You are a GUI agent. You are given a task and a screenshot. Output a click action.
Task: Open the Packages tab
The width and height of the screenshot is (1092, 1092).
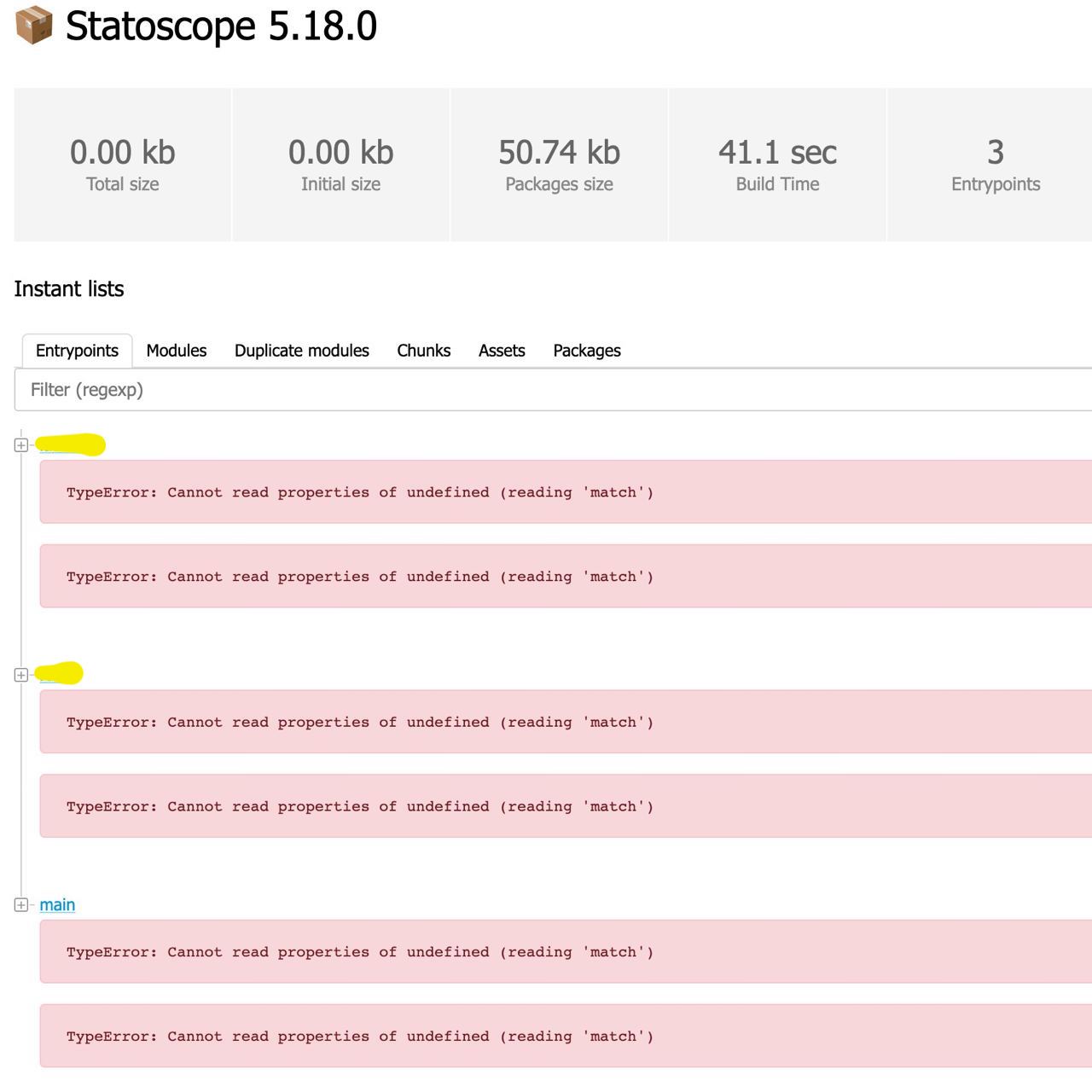(586, 350)
